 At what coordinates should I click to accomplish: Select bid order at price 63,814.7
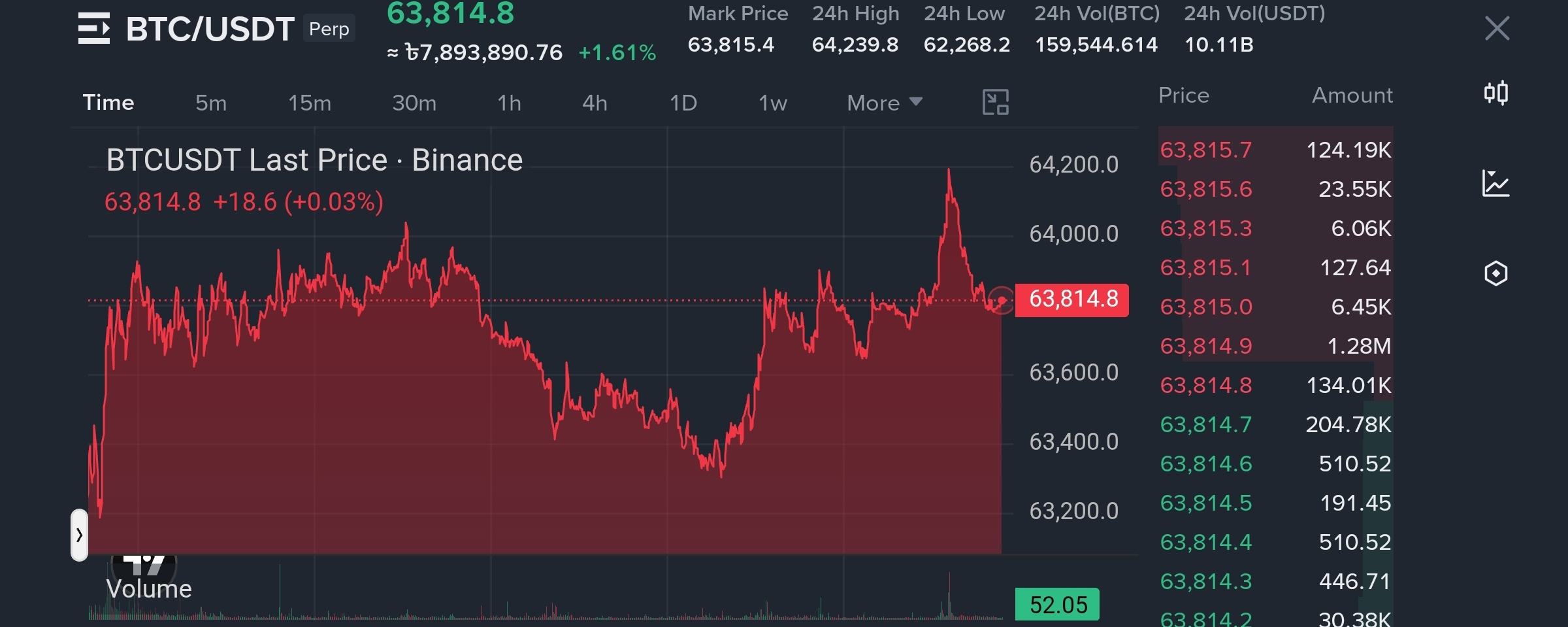pyautogui.click(x=1275, y=424)
